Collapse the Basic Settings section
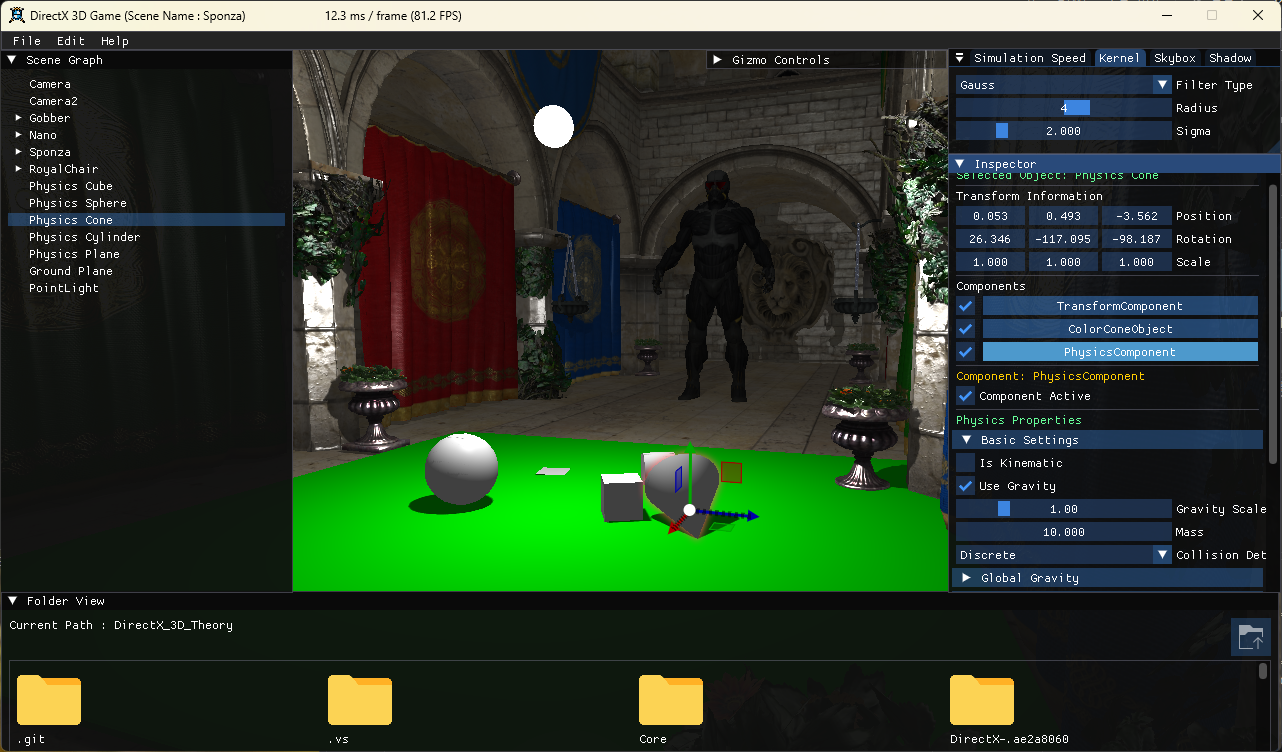Screen dimensions: 1282x752 pos(1030,439)
